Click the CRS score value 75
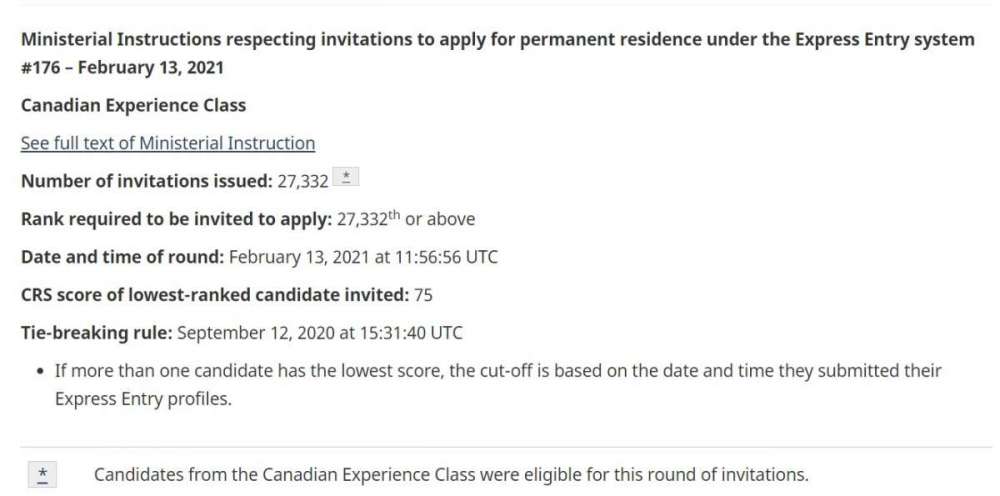 tap(423, 295)
